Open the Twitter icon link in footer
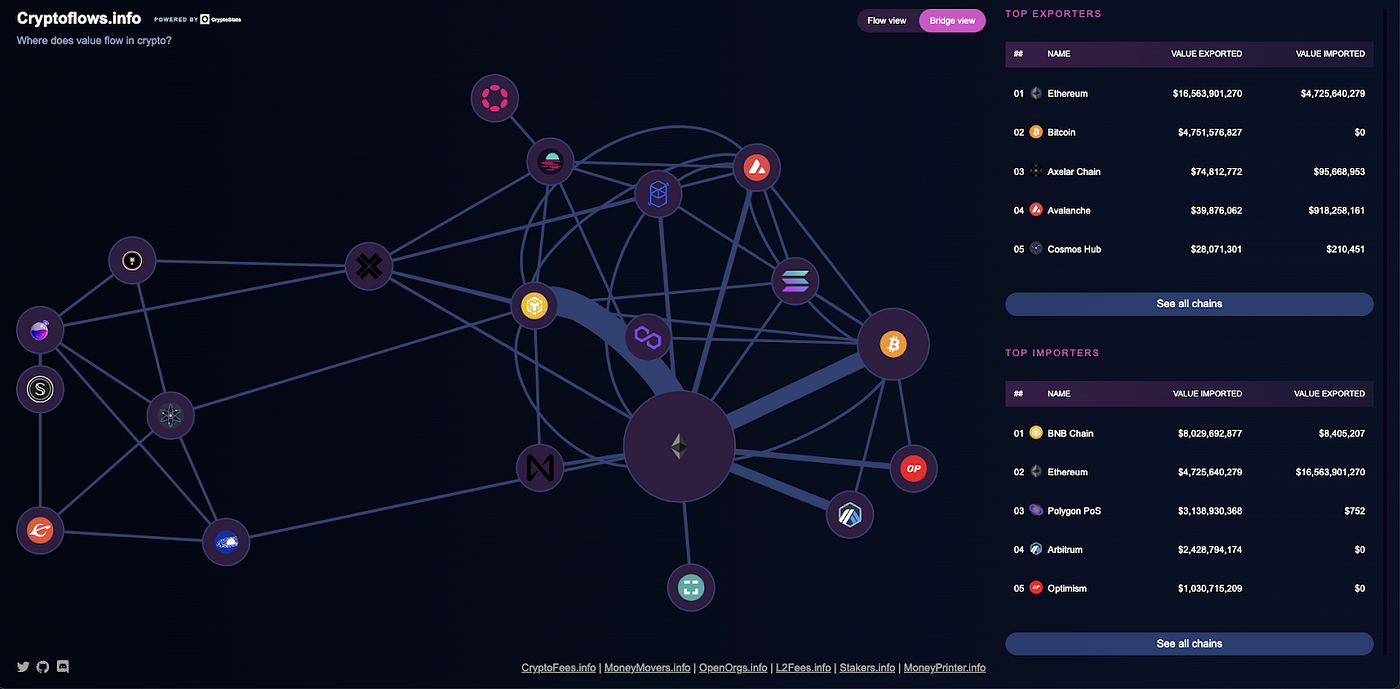The height and width of the screenshot is (689, 1400). coord(23,666)
